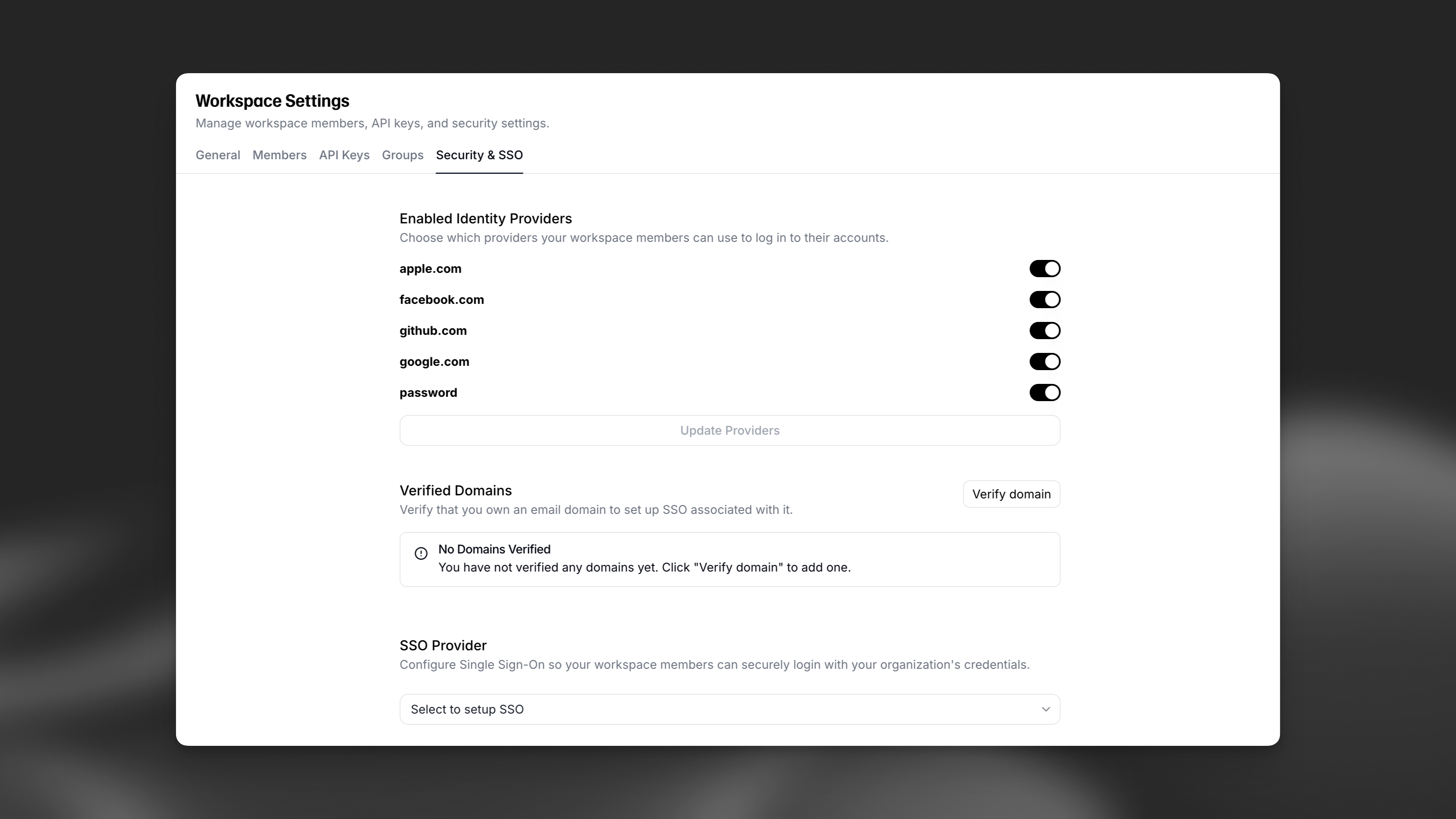Toggle off the apple.com identity provider
1456x819 pixels.
[1044, 269]
